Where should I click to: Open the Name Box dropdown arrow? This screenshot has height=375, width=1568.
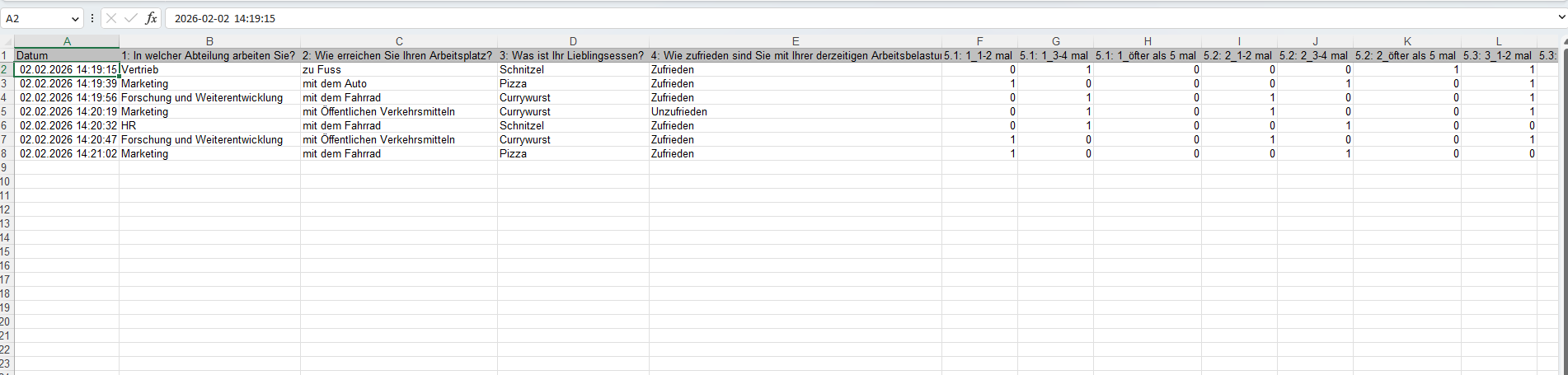[75, 18]
